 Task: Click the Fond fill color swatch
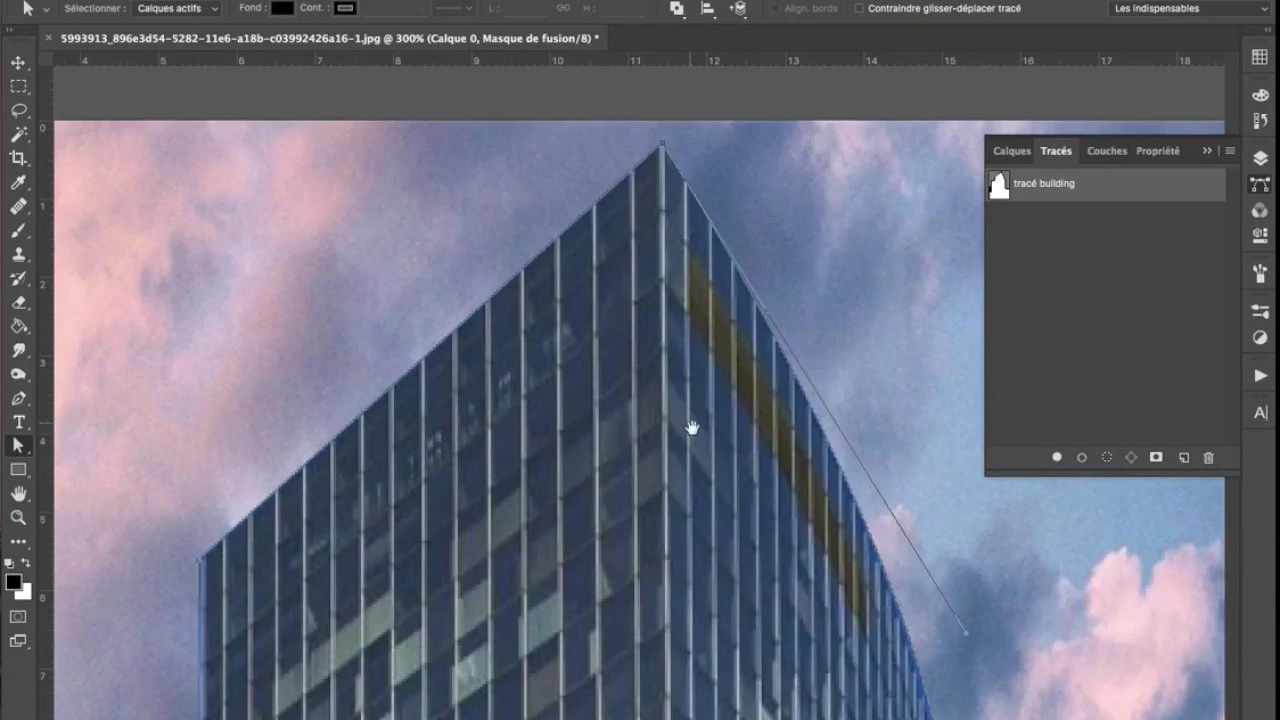click(x=282, y=8)
